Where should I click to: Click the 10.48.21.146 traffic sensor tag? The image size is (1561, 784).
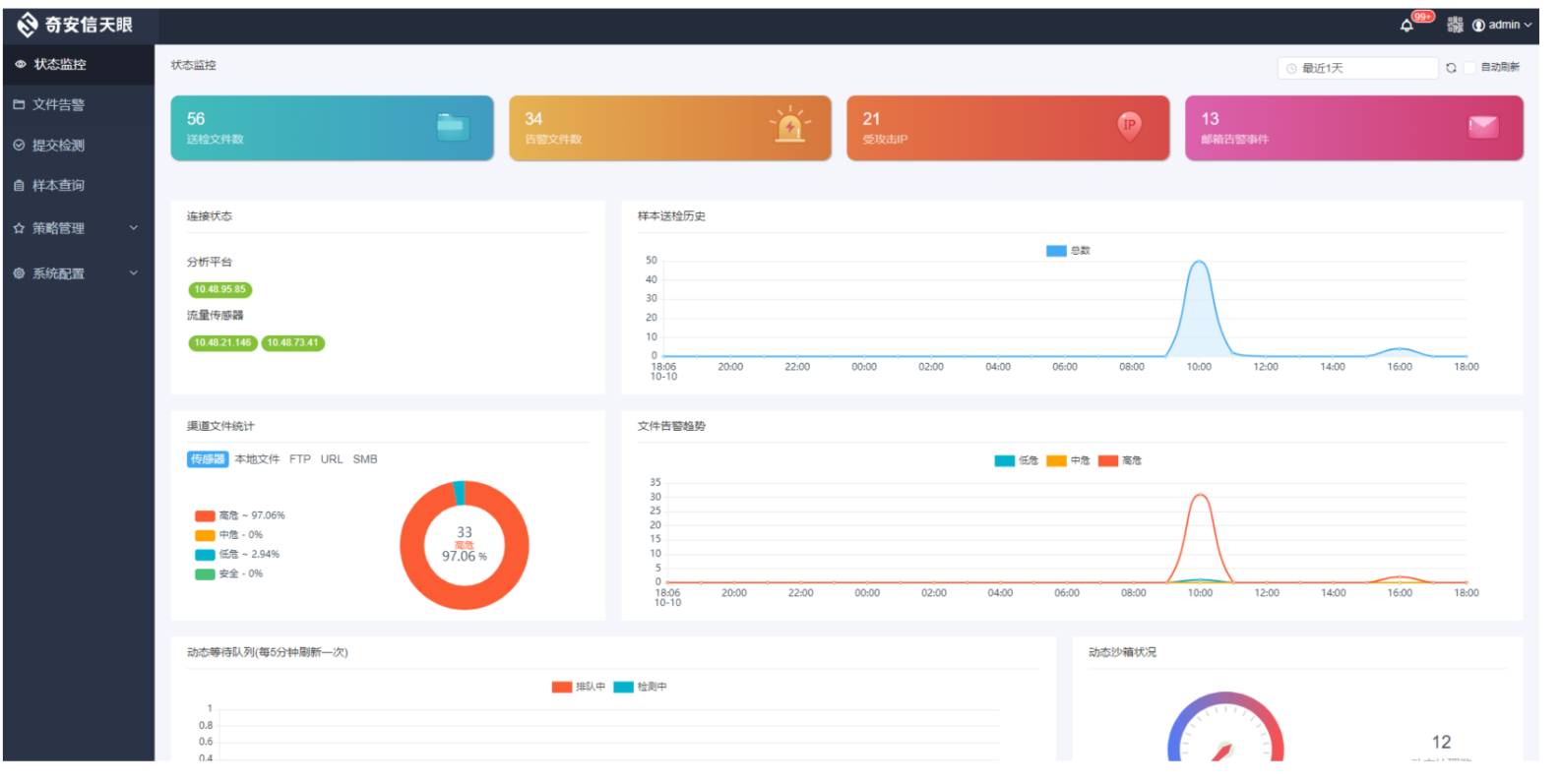tap(222, 343)
